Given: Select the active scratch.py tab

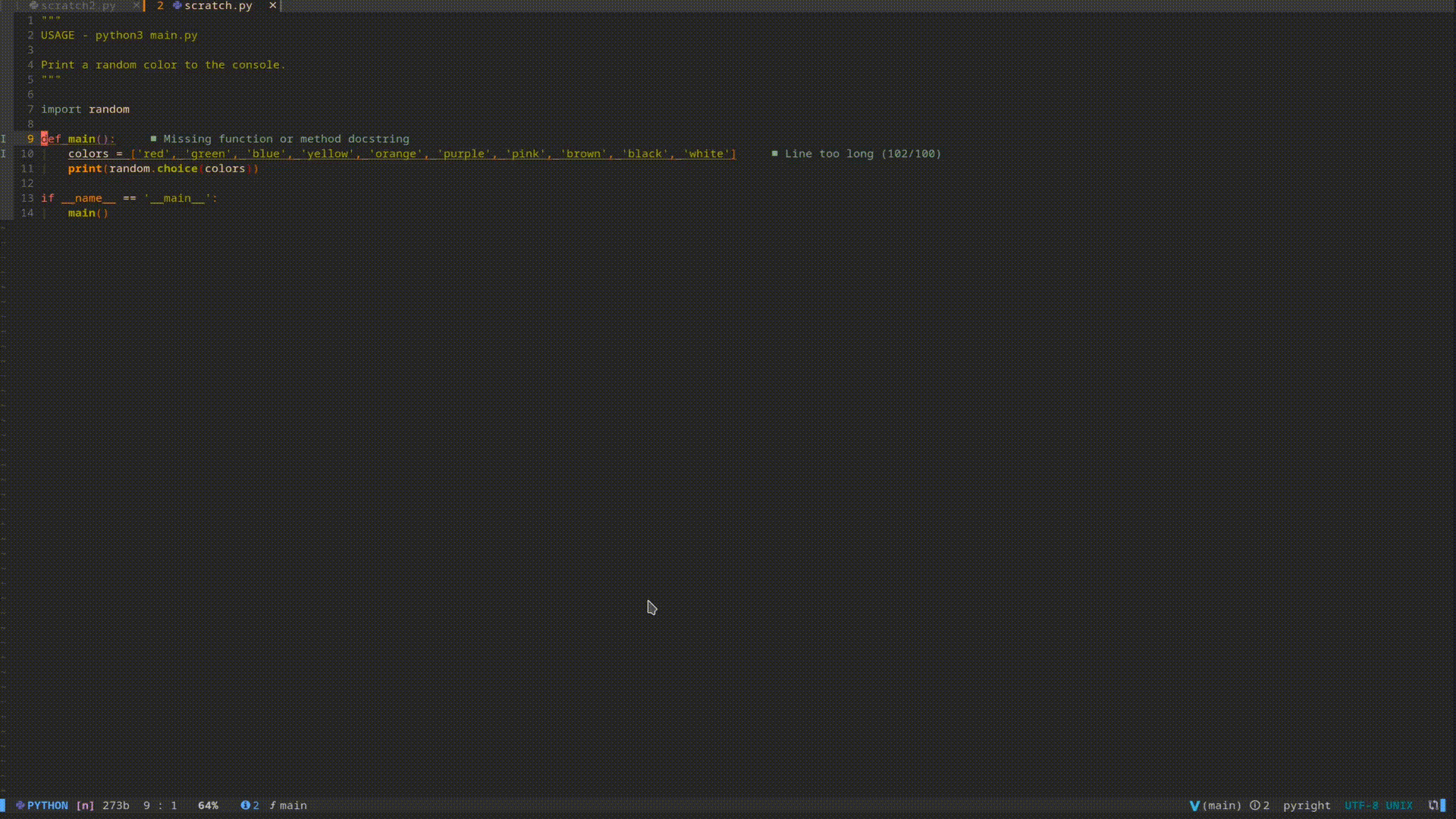Looking at the screenshot, I should [218, 5].
